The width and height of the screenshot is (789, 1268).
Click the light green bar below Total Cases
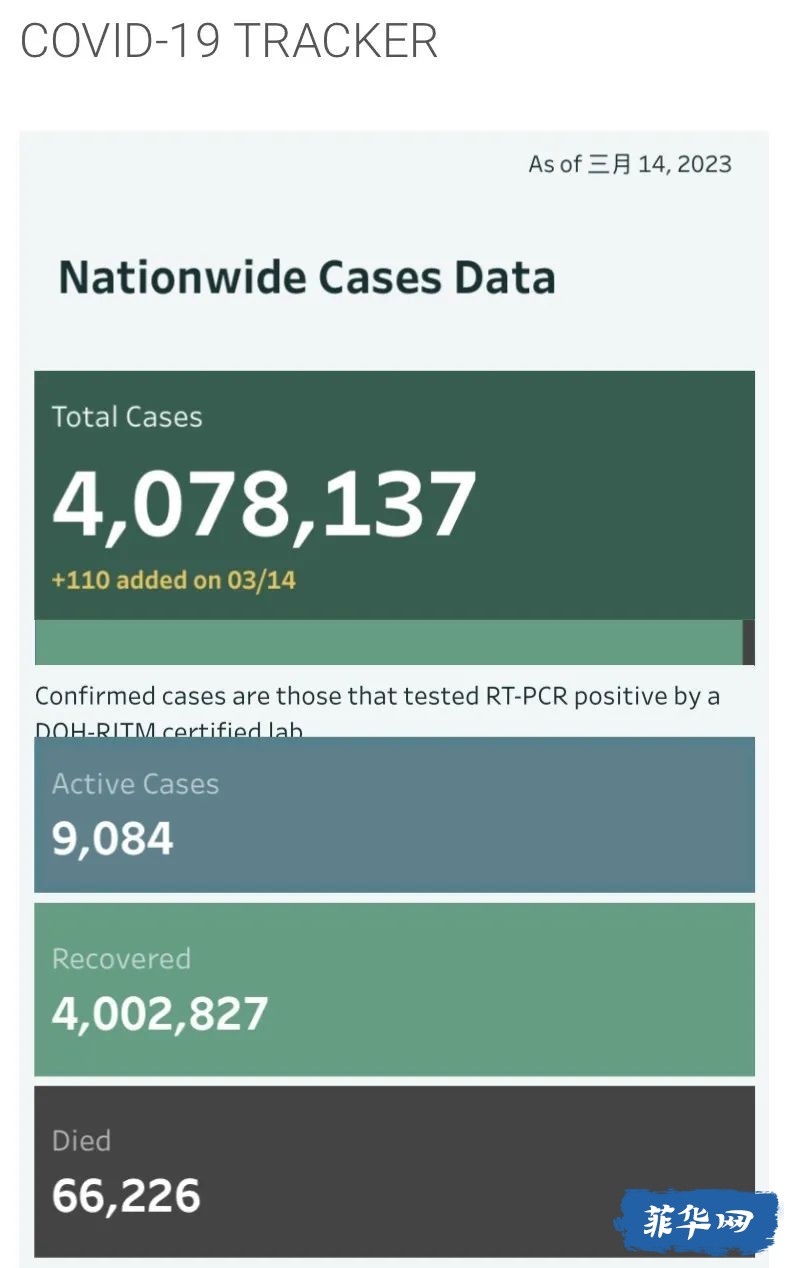click(388, 642)
